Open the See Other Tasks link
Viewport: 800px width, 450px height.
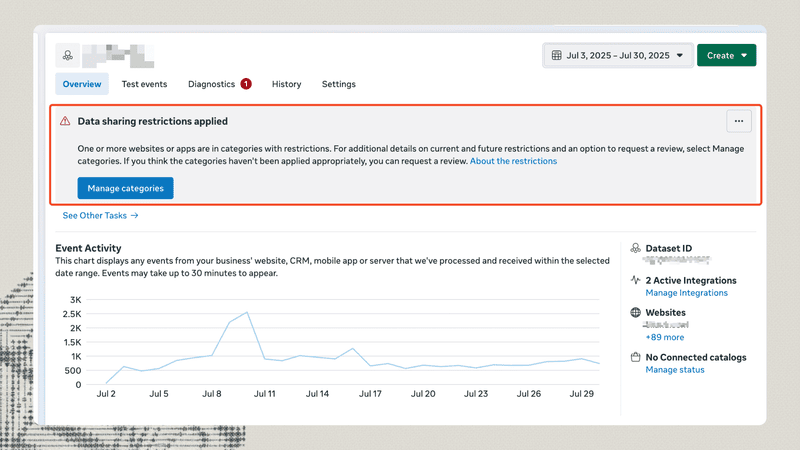tap(94, 215)
